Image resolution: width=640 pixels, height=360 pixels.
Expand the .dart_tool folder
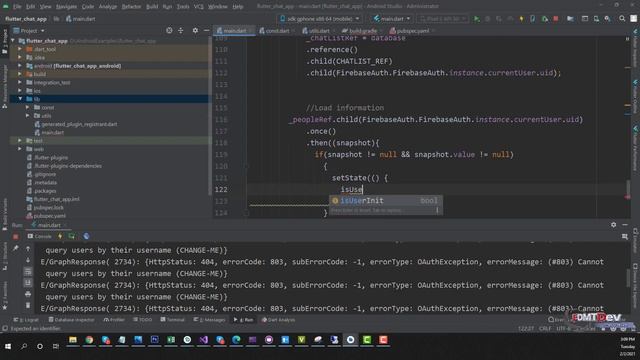pos(20,49)
